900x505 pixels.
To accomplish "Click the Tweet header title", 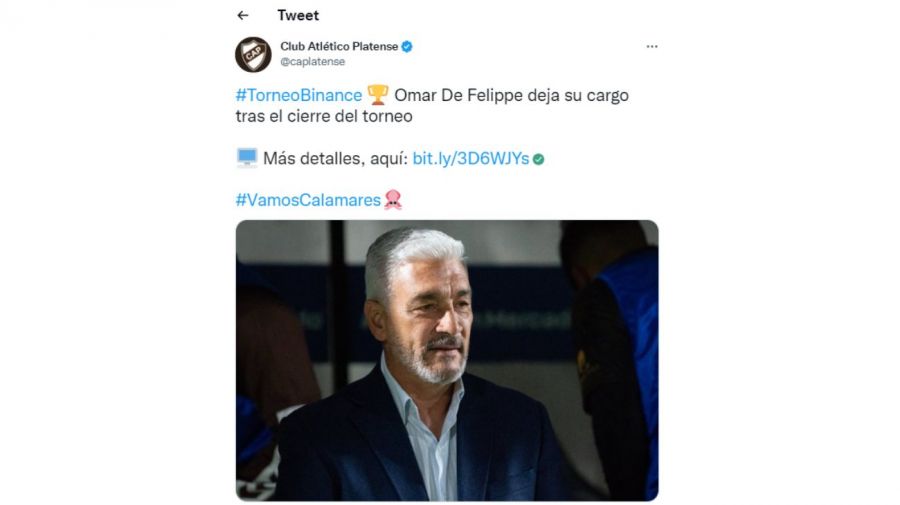I will [298, 15].
